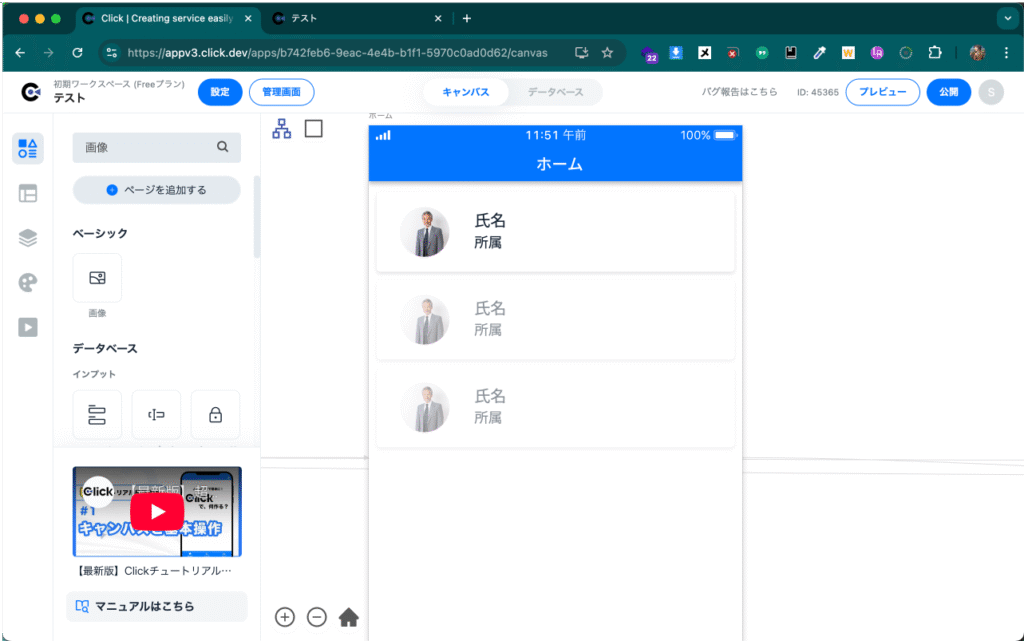The width and height of the screenshot is (1024, 641).
Task: Select the 画像 image element icon
Action: (x=97, y=278)
